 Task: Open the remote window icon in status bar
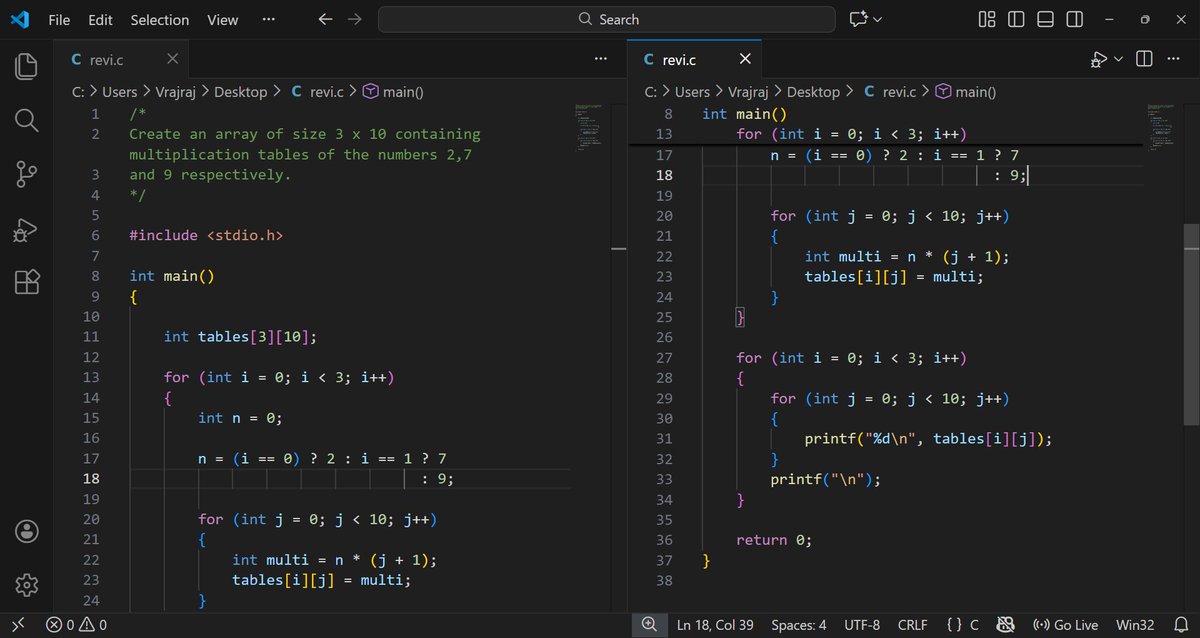pos(17,625)
